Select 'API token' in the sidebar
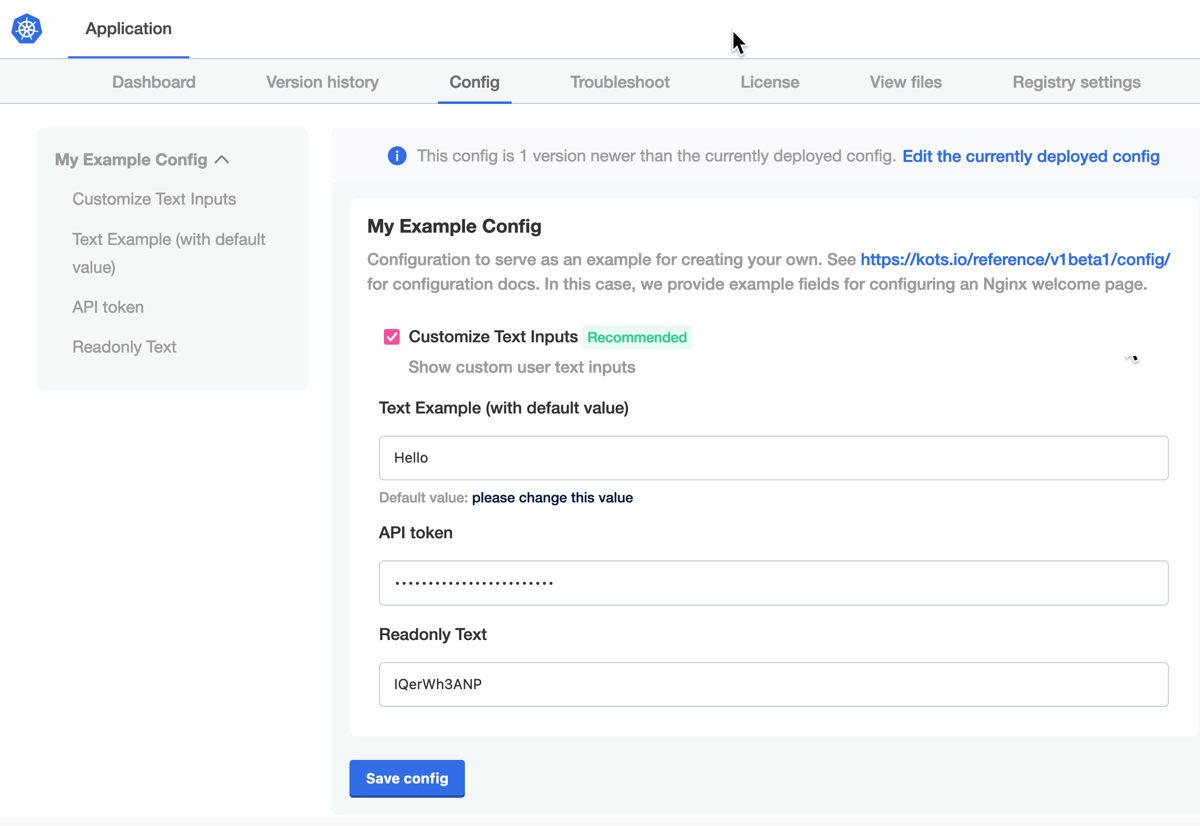1200x826 pixels. pos(107,307)
